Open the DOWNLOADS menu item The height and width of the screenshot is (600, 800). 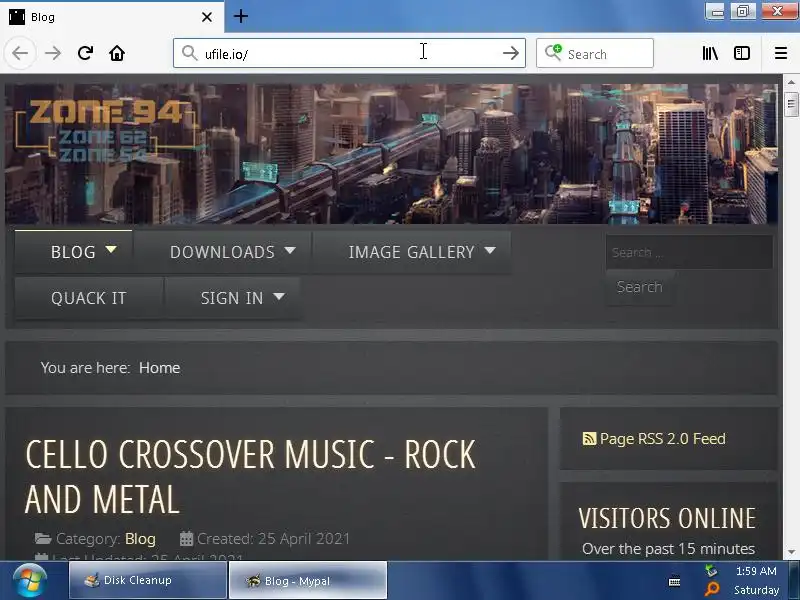click(x=222, y=252)
